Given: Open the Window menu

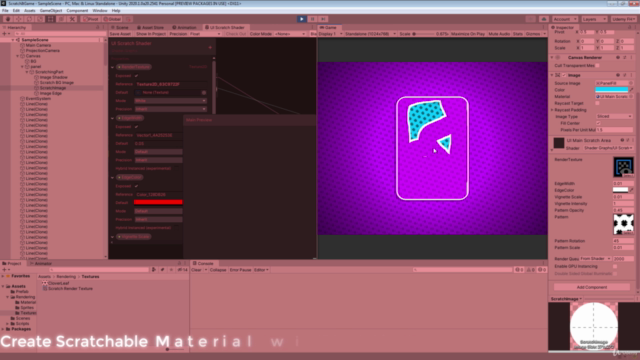Looking at the screenshot, I should click(x=100, y=11).
